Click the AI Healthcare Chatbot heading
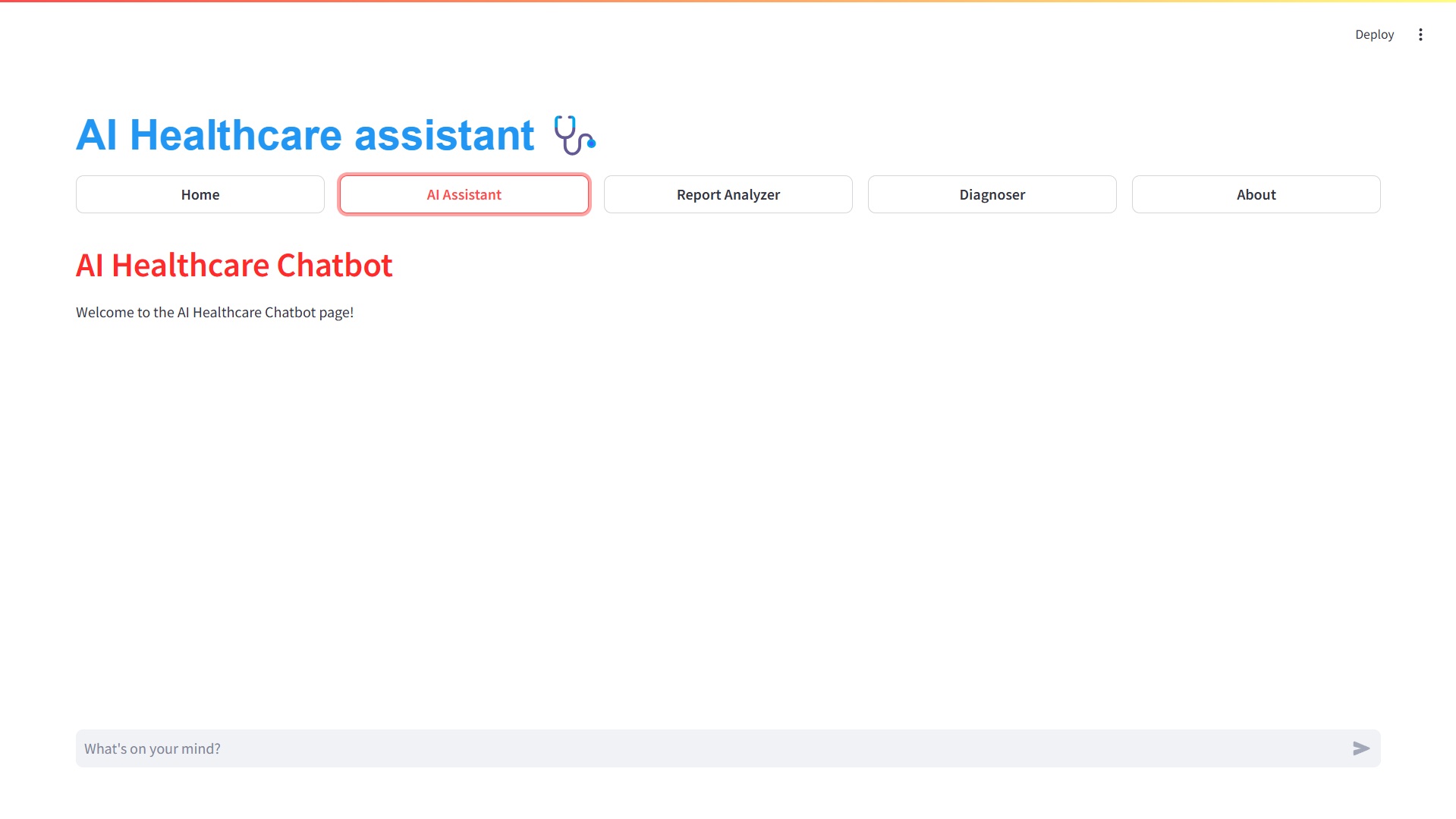 pyautogui.click(x=234, y=265)
